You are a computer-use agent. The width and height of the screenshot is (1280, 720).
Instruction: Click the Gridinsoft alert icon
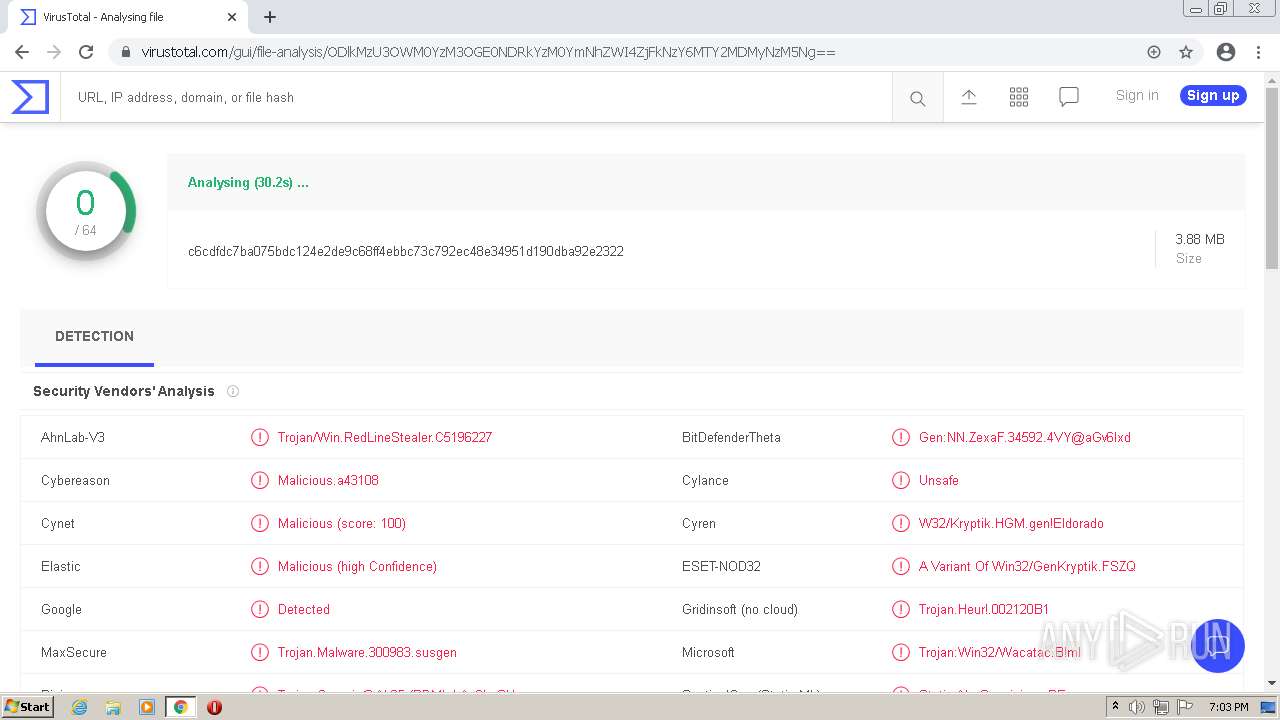click(901, 609)
